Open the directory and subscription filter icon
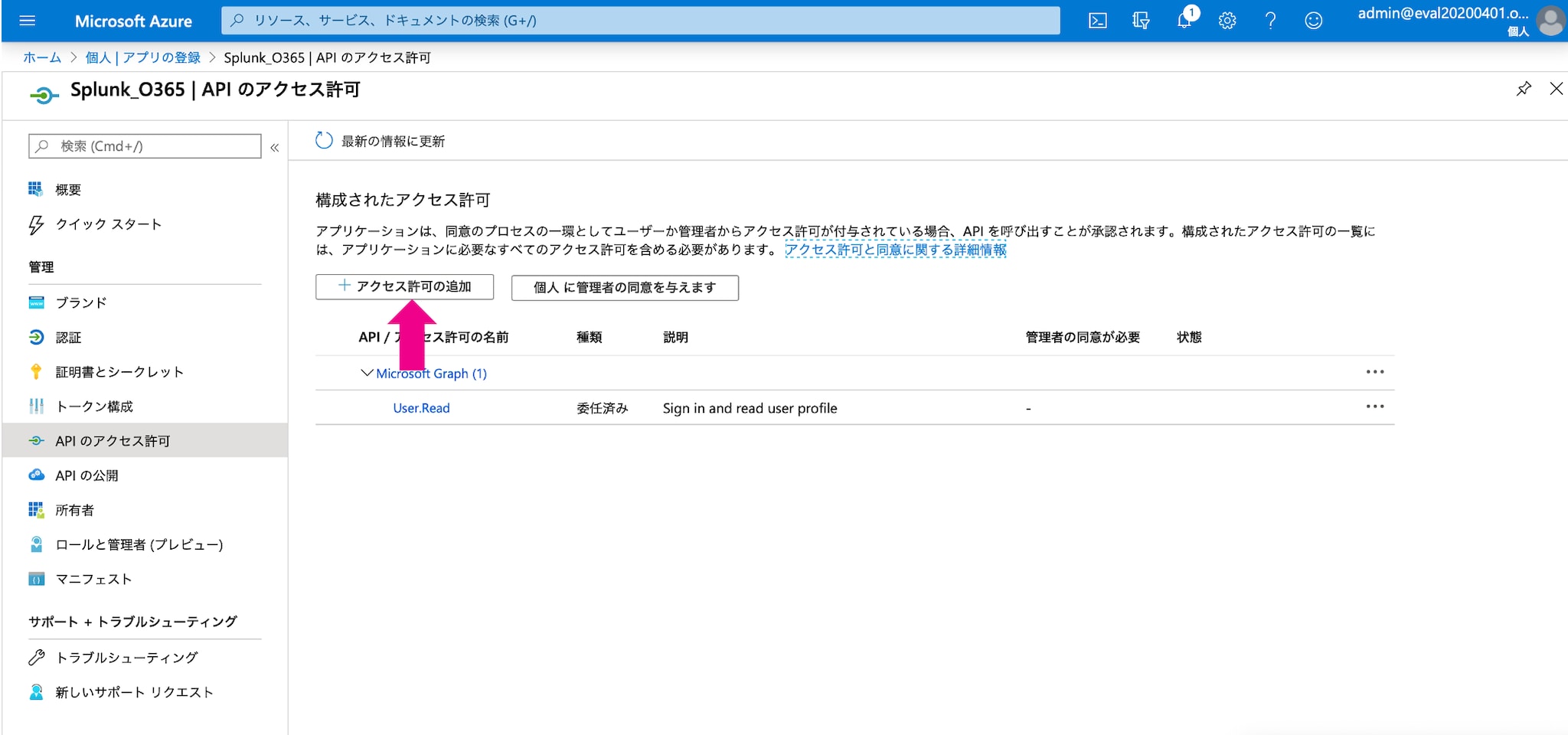Image resolution: width=1568 pixels, height=735 pixels. click(x=1141, y=21)
